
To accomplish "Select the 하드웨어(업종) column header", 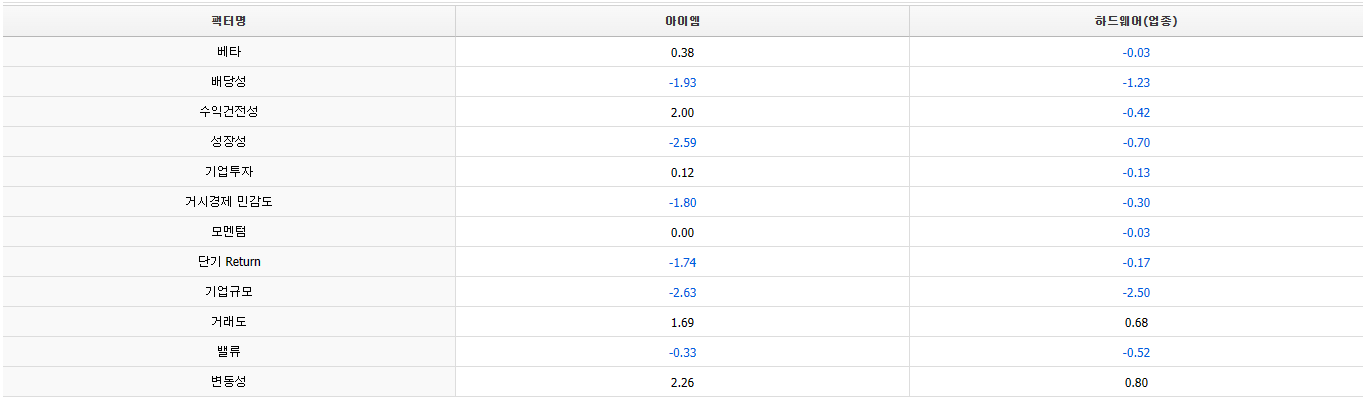I will click(1136, 21).
